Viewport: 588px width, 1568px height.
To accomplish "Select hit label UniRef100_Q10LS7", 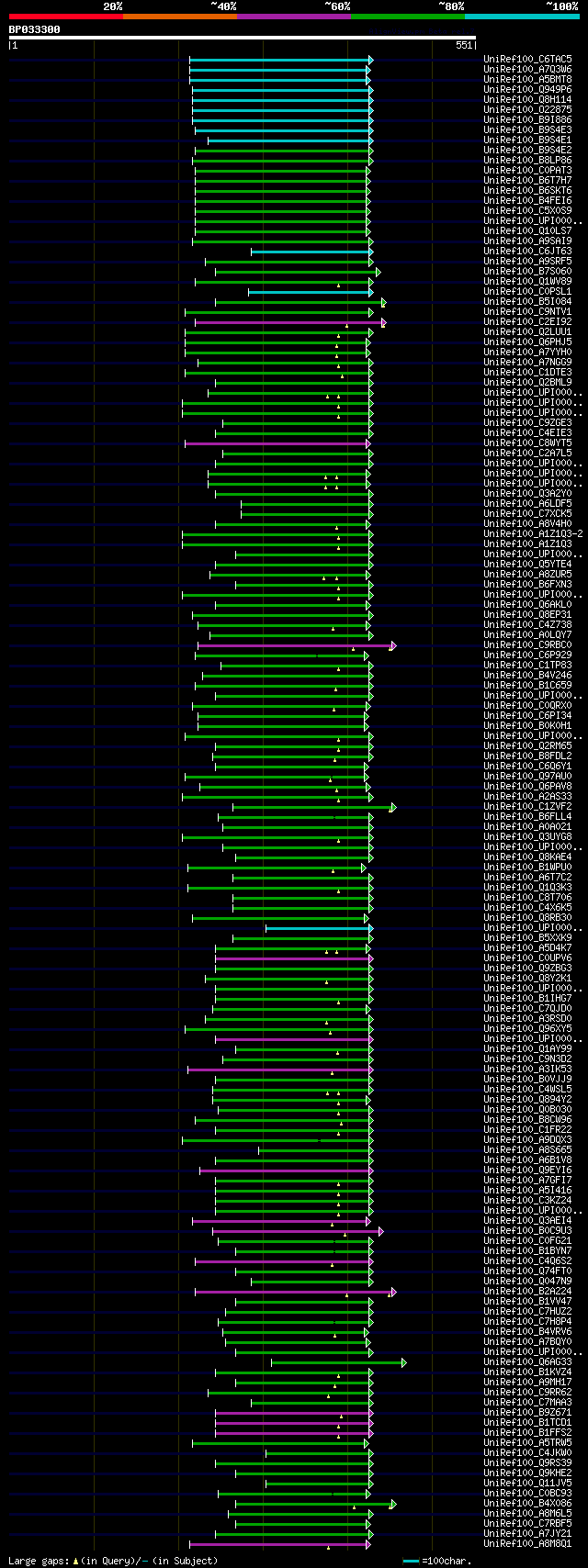I will click(527, 231).
